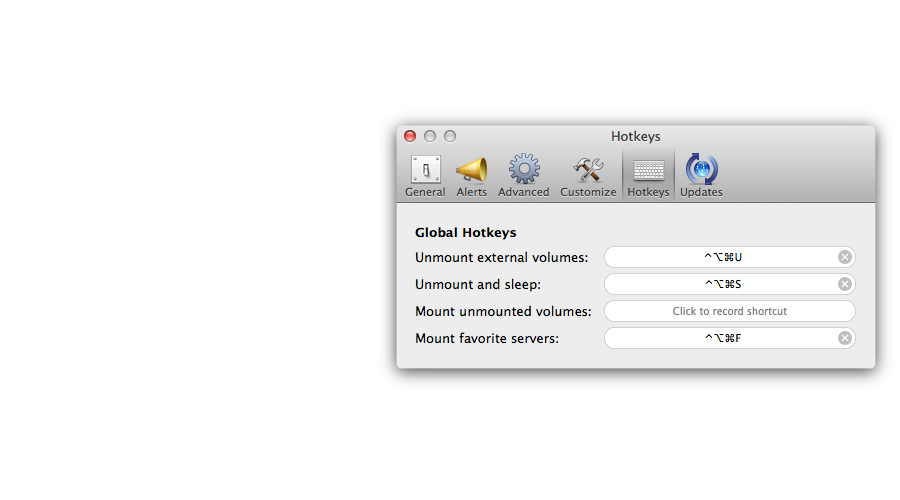
Task: Click the Hotkeys window title text
Action: (x=635, y=137)
